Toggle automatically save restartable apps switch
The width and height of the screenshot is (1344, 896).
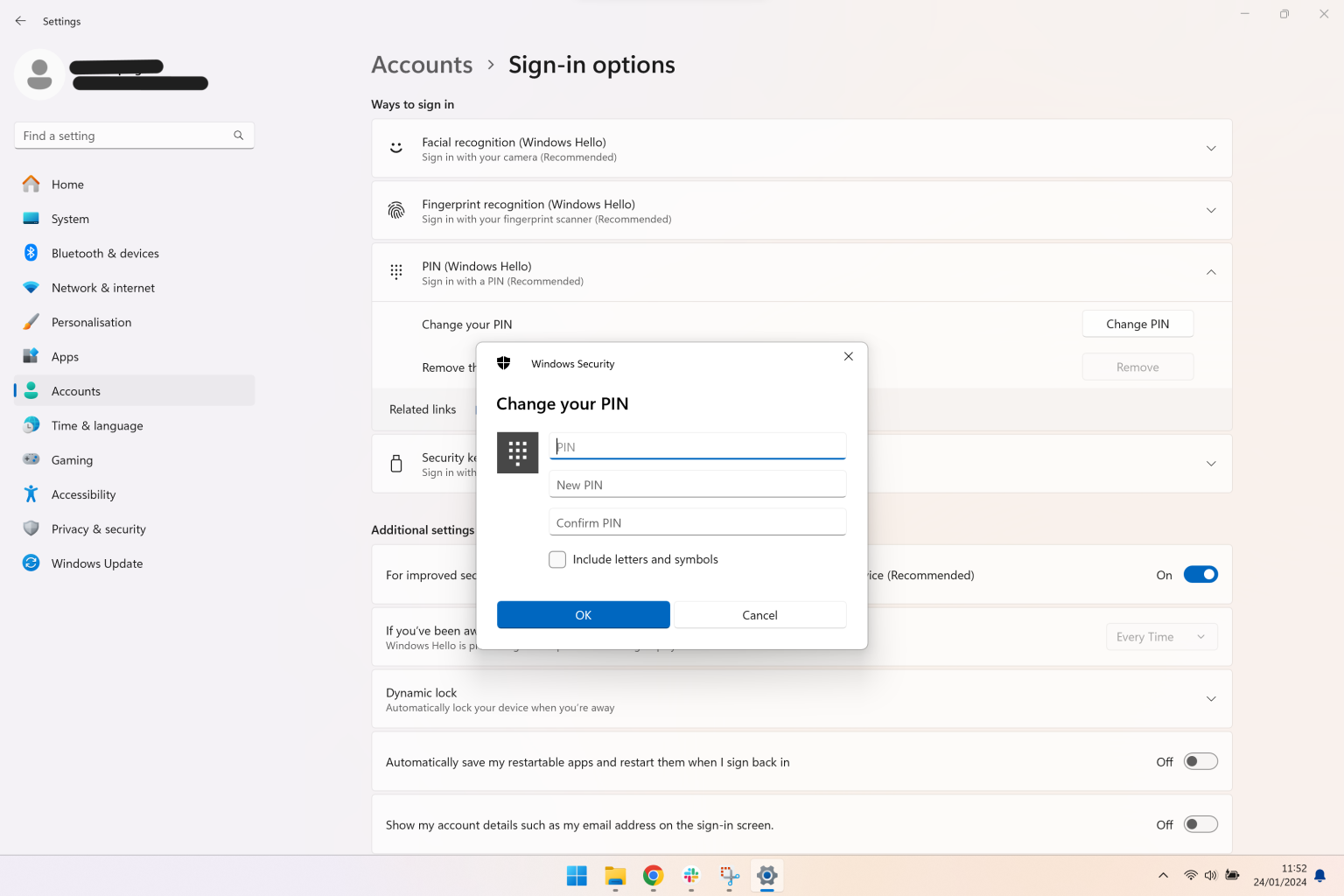point(1200,761)
